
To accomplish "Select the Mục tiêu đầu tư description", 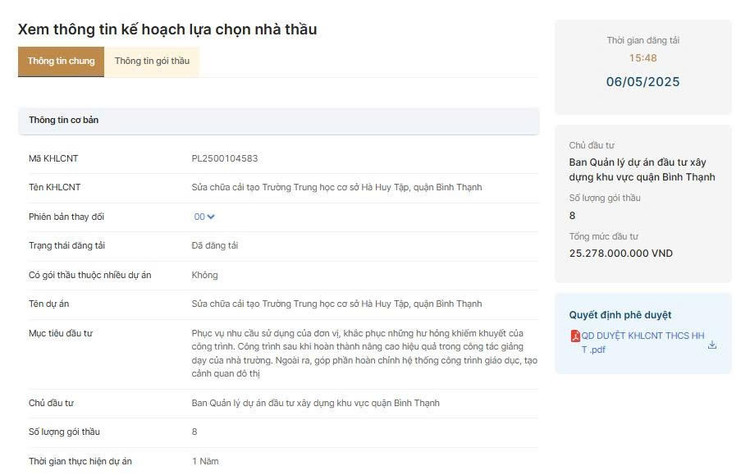I will pos(364,353).
